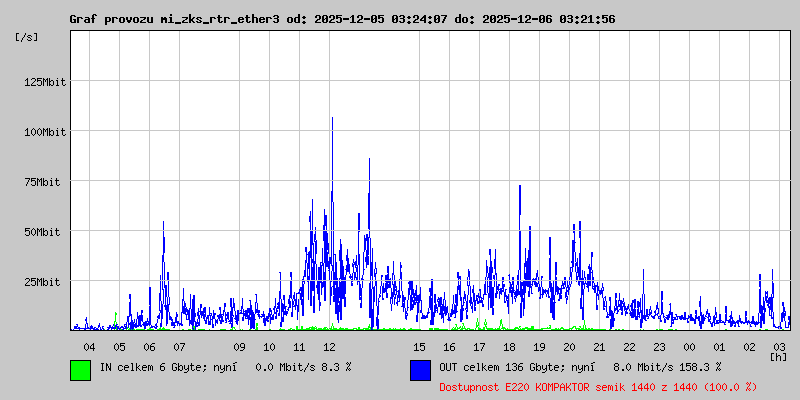800x400 pixels.
Task: Click the blue OUT legend color square
Action: click(x=420, y=369)
